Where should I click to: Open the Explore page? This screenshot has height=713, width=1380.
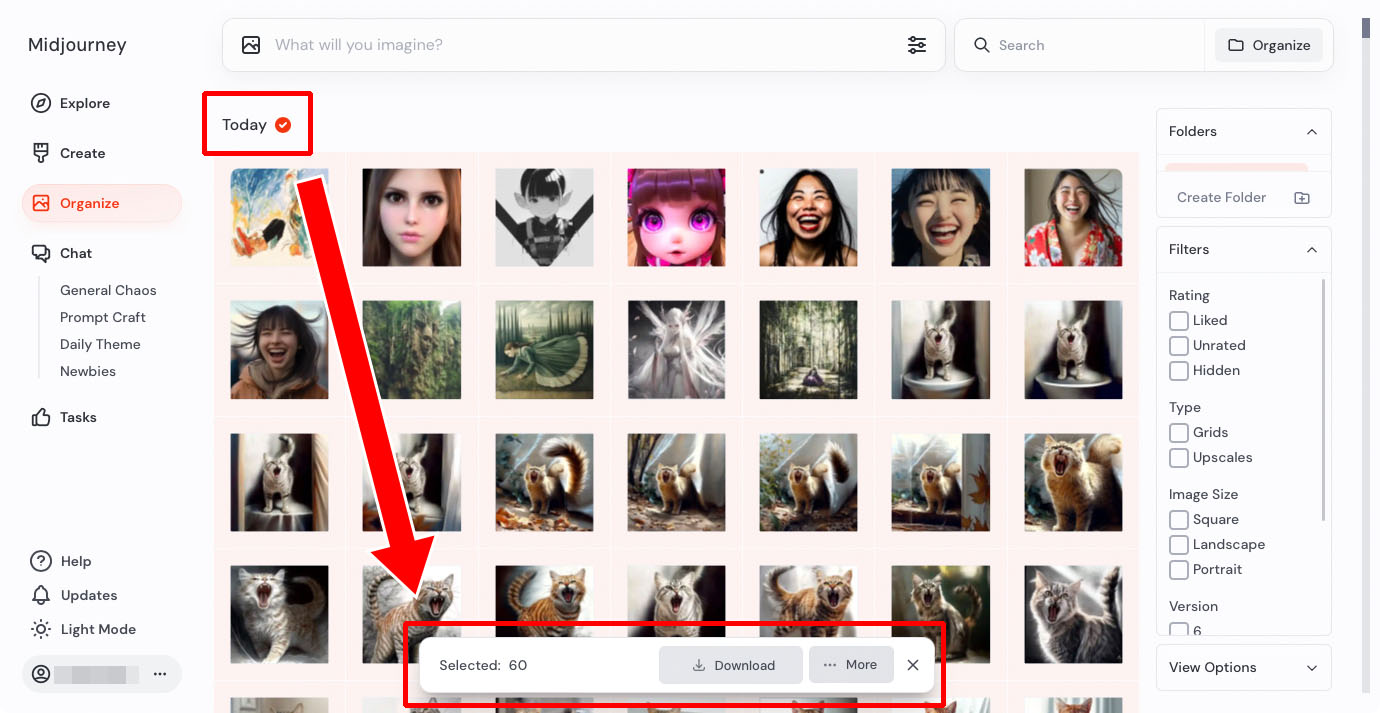85,103
